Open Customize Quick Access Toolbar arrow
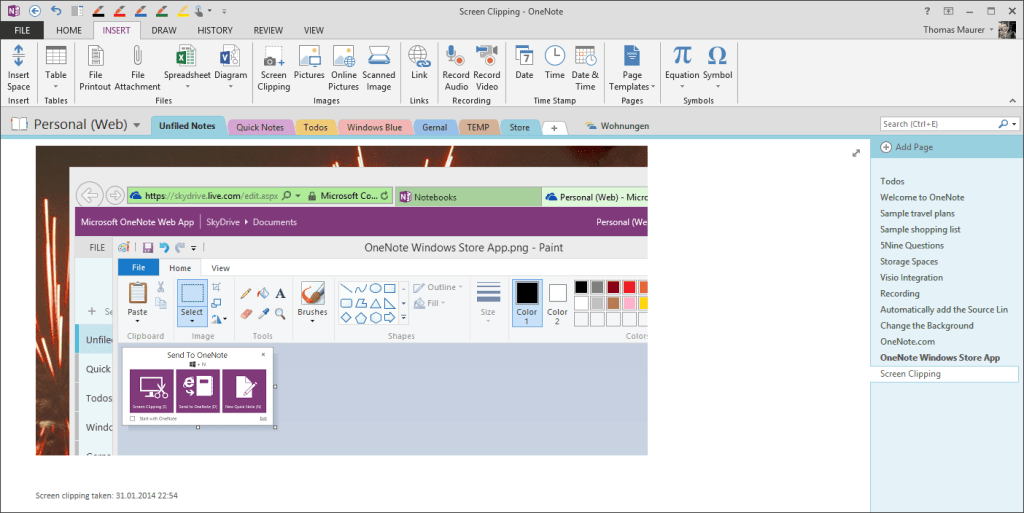 click(224, 11)
